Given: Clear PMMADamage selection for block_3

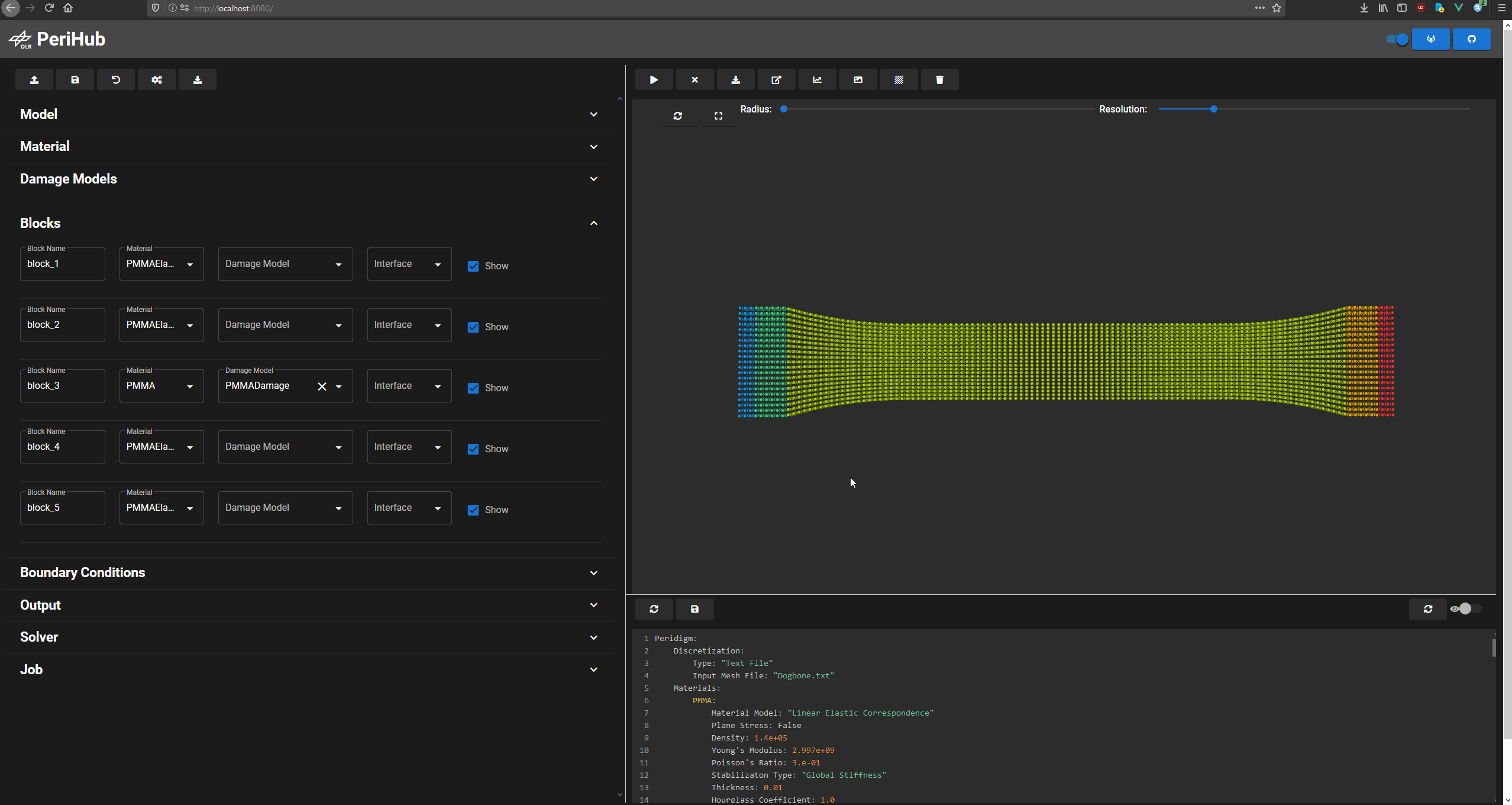Looking at the screenshot, I should [x=322, y=387].
